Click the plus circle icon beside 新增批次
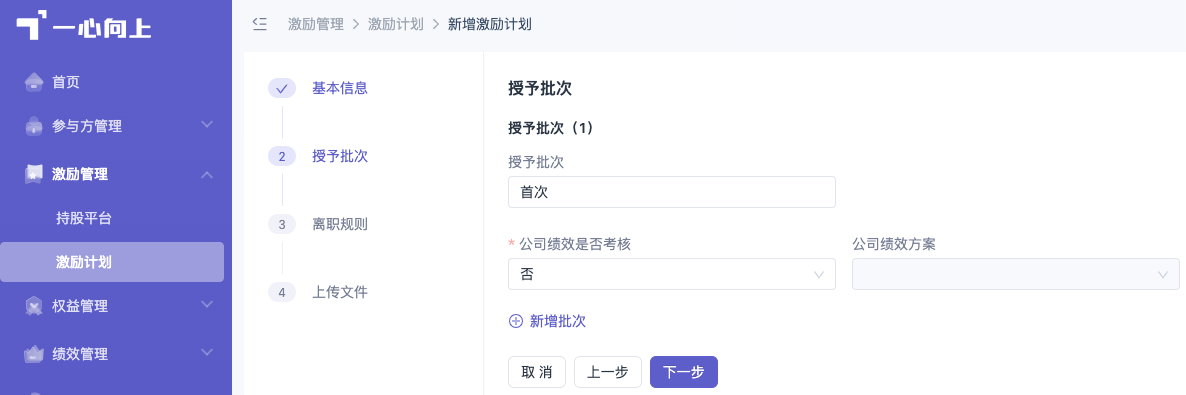The image size is (1186, 395). tap(516, 321)
